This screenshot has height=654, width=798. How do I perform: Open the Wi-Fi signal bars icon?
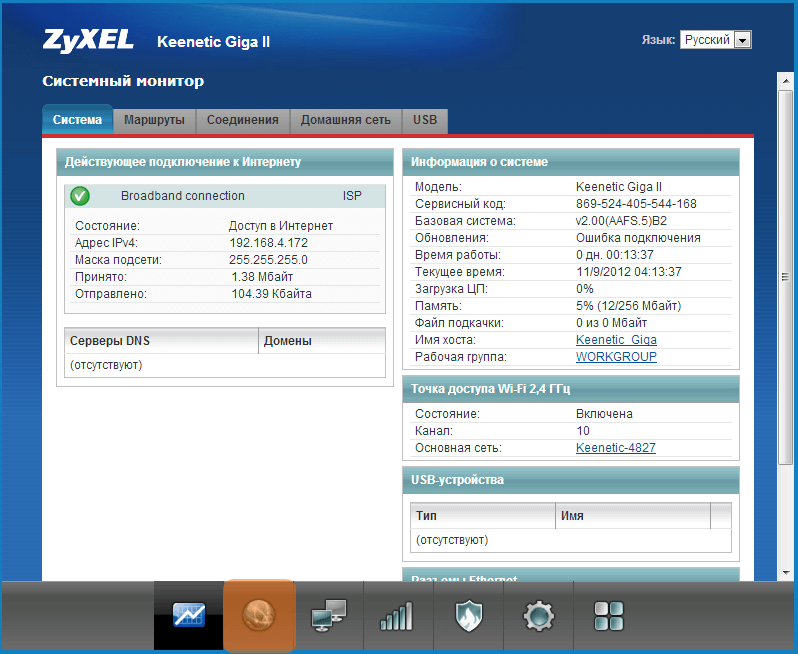(397, 616)
